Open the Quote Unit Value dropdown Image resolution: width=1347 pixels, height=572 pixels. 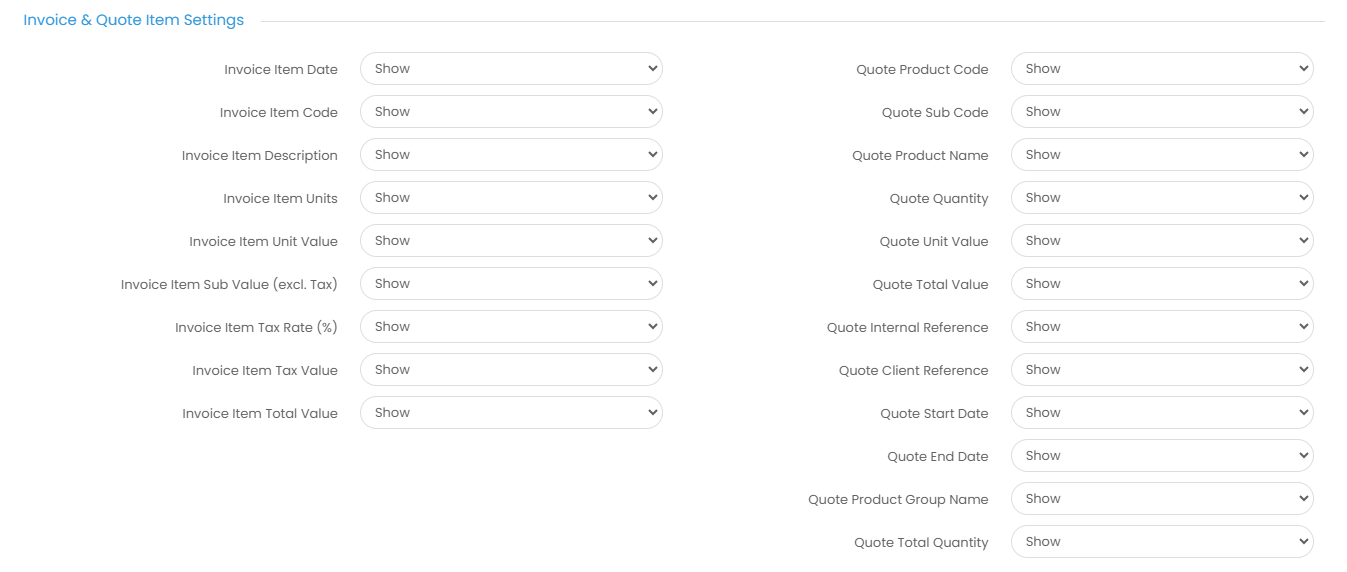[1161, 241]
